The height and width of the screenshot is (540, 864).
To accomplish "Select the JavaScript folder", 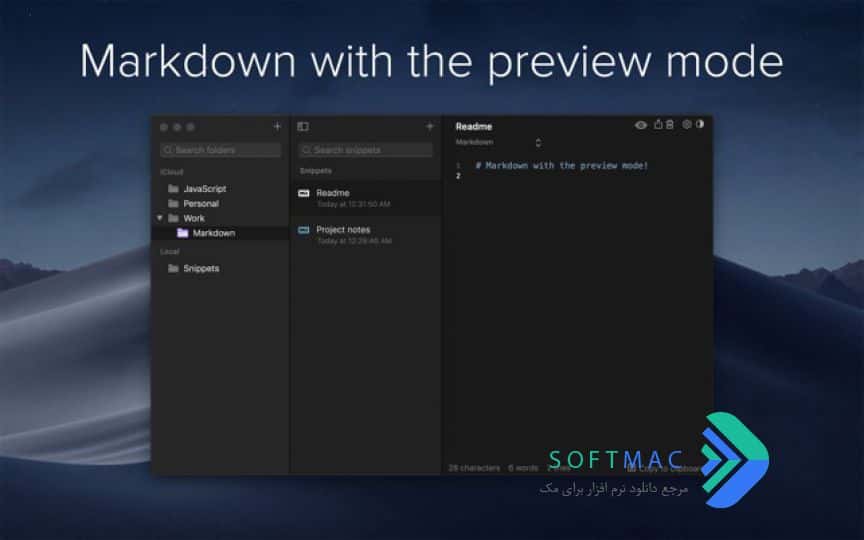I will pos(220,188).
